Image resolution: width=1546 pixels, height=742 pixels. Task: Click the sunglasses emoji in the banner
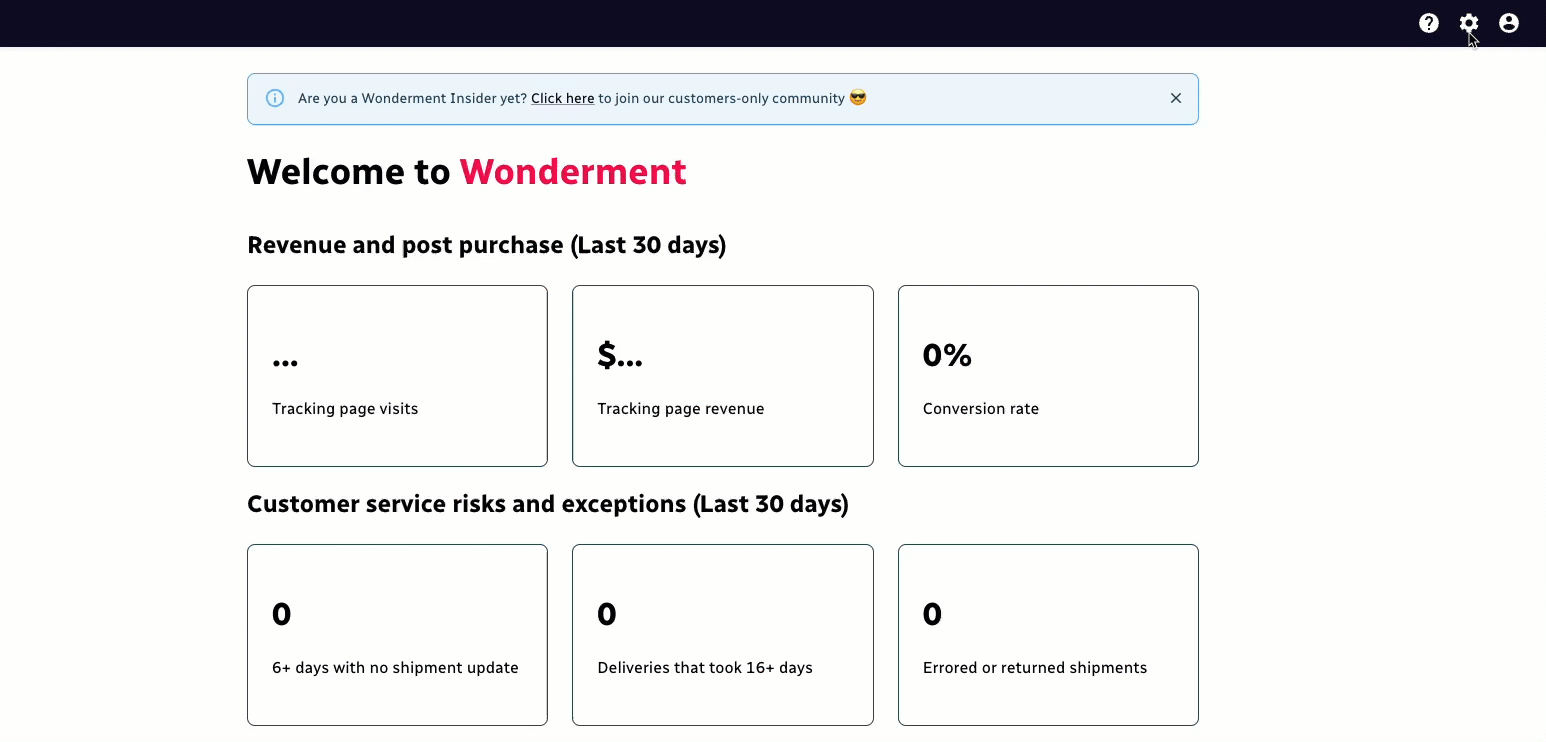pos(858,98)
